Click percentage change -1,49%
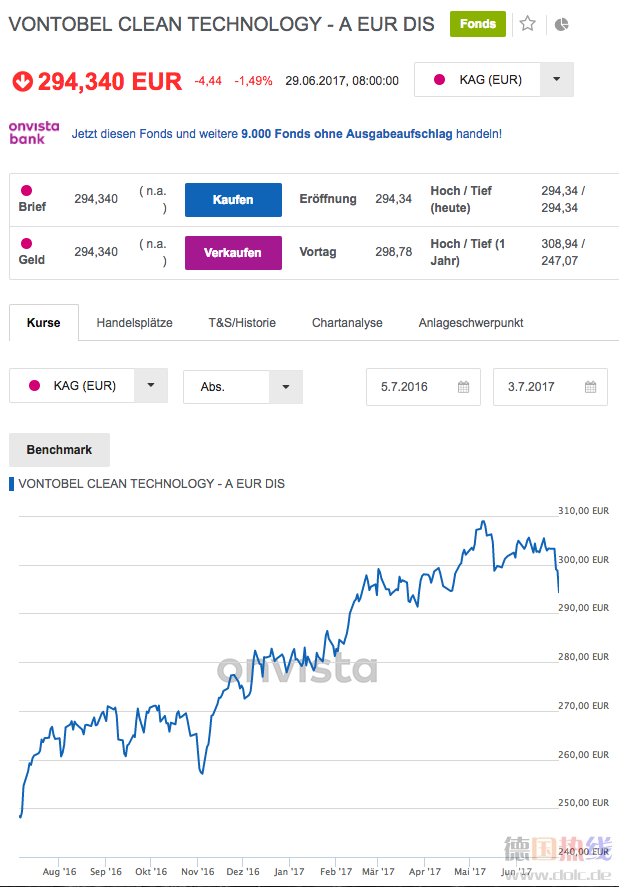The image size is (619, 887). tap(253, 81)
